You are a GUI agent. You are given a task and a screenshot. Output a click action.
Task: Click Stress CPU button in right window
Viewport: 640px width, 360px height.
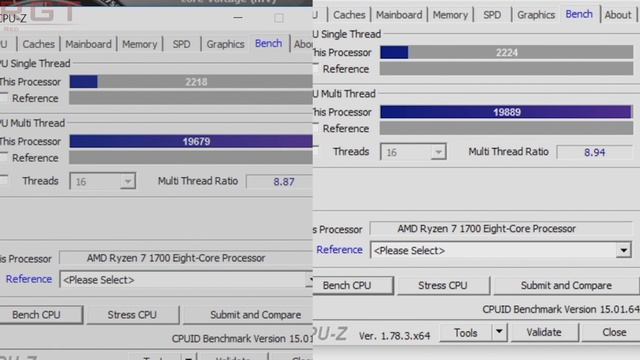tap(443, 285)
